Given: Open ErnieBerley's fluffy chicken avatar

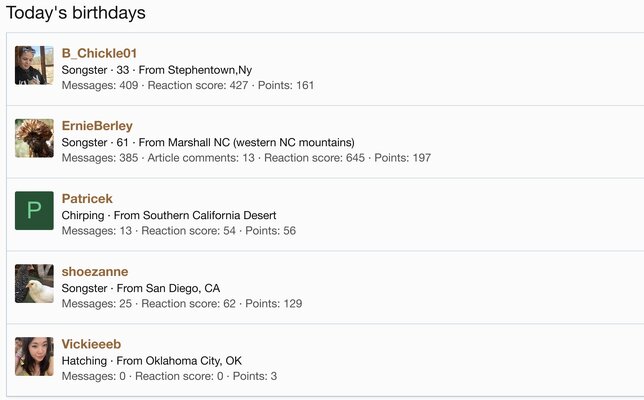Looking at the screenshot, I should pyautogui.click(x=34, y=138).
